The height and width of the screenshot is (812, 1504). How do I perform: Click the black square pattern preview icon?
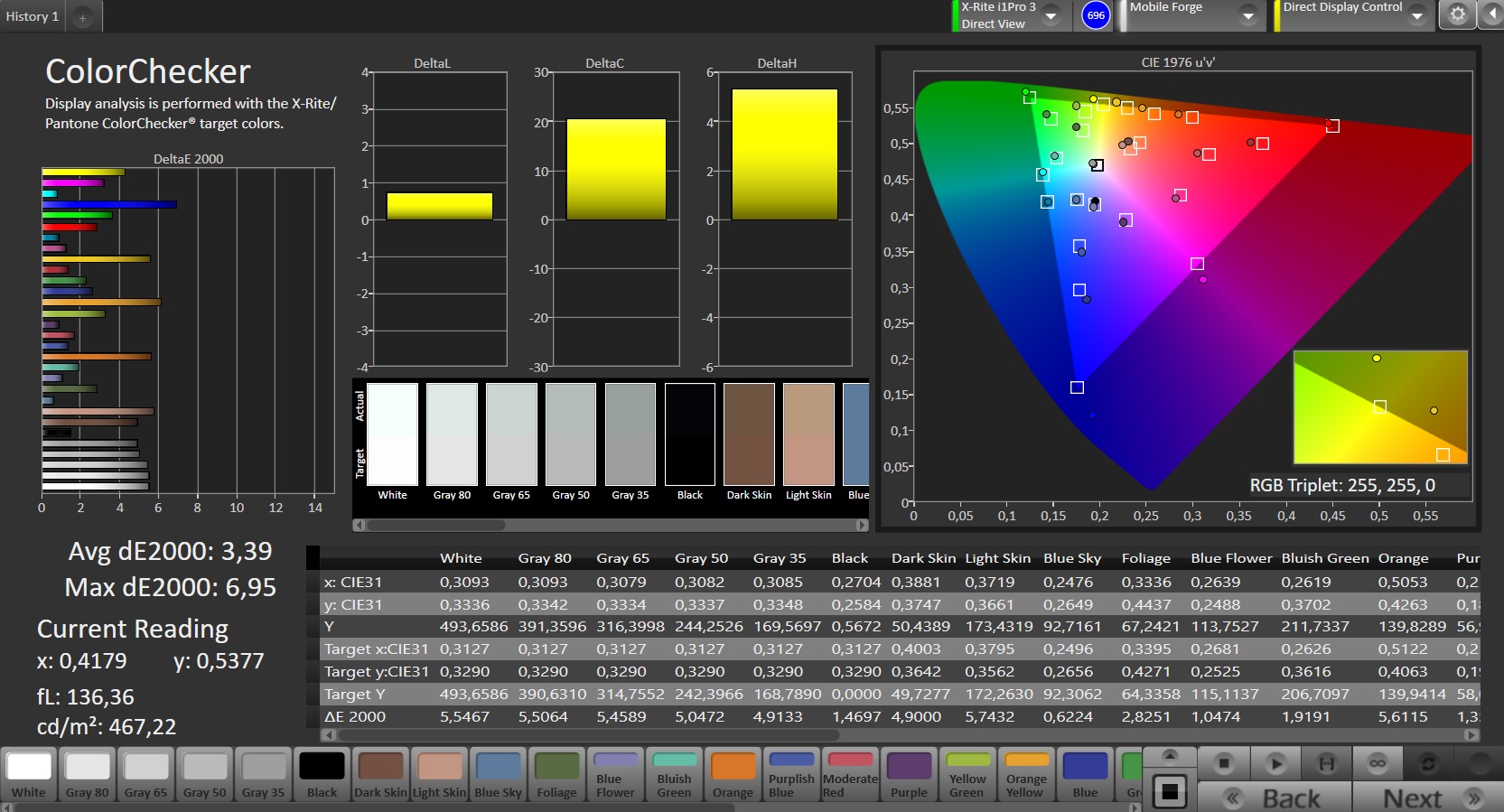point(1170,792)
